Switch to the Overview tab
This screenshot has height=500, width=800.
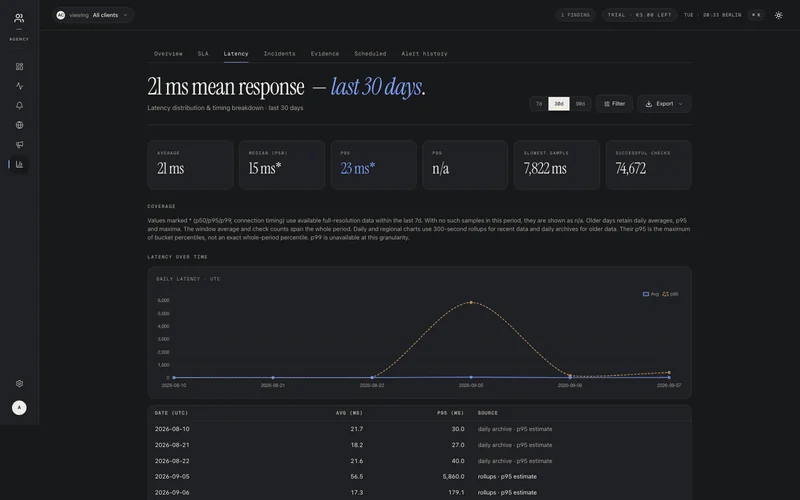point(168,54)
